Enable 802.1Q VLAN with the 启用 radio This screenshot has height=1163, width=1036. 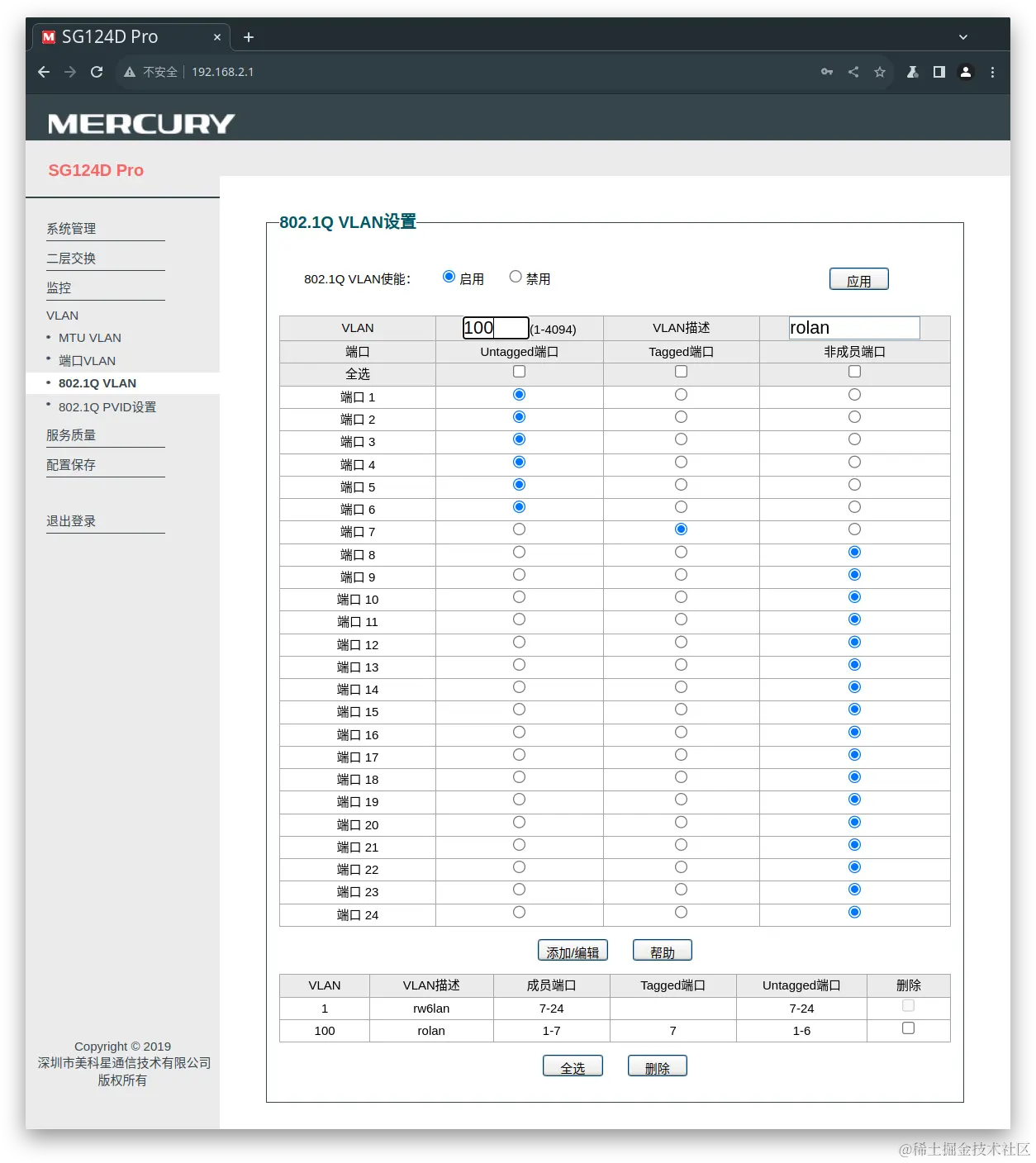pyautogui.click(x=449, y=277)
